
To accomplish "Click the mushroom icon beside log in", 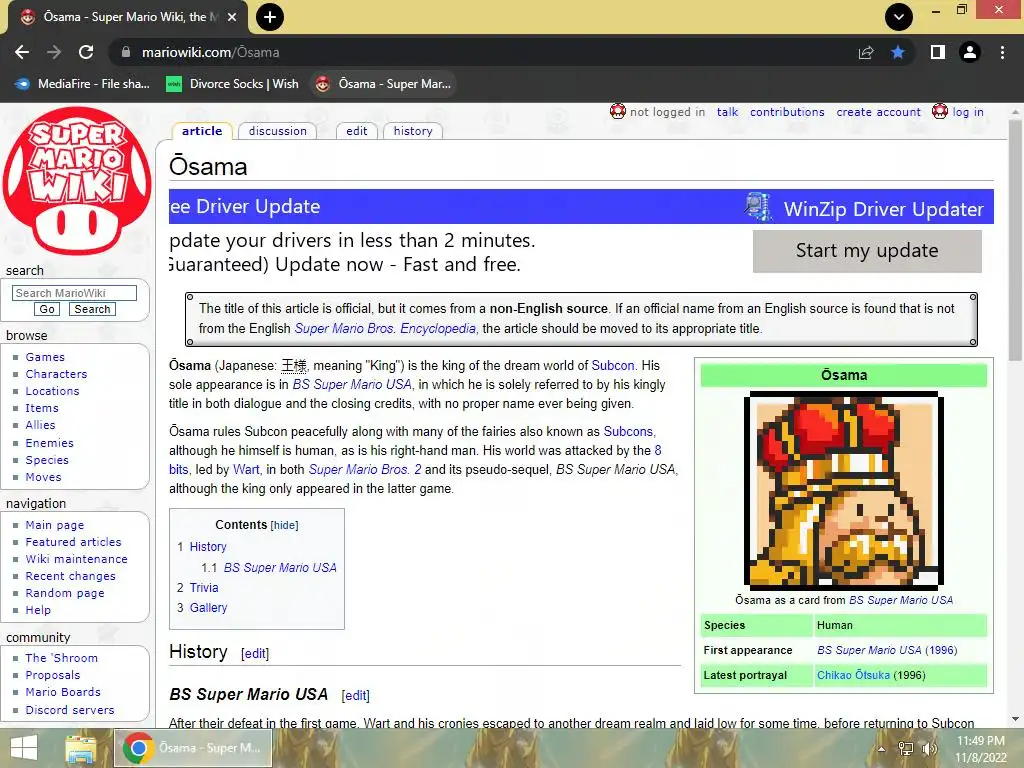I will [x=940, y=112].
